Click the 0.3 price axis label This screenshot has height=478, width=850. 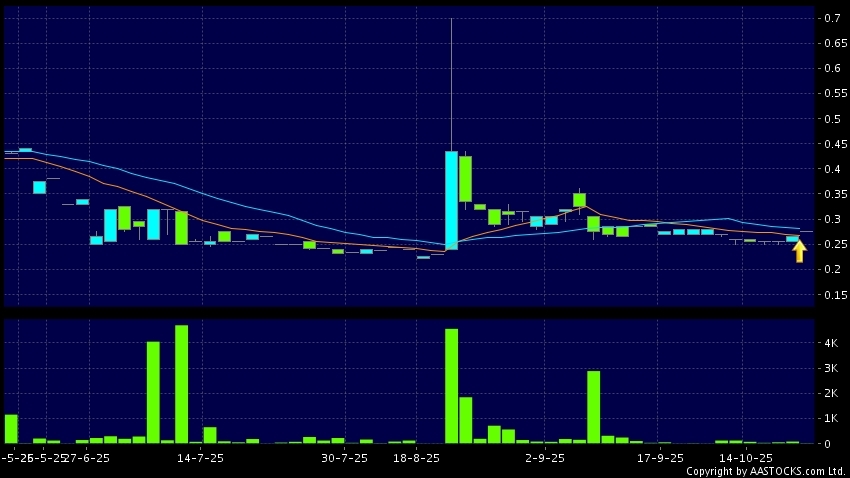[x=831, y=219]
